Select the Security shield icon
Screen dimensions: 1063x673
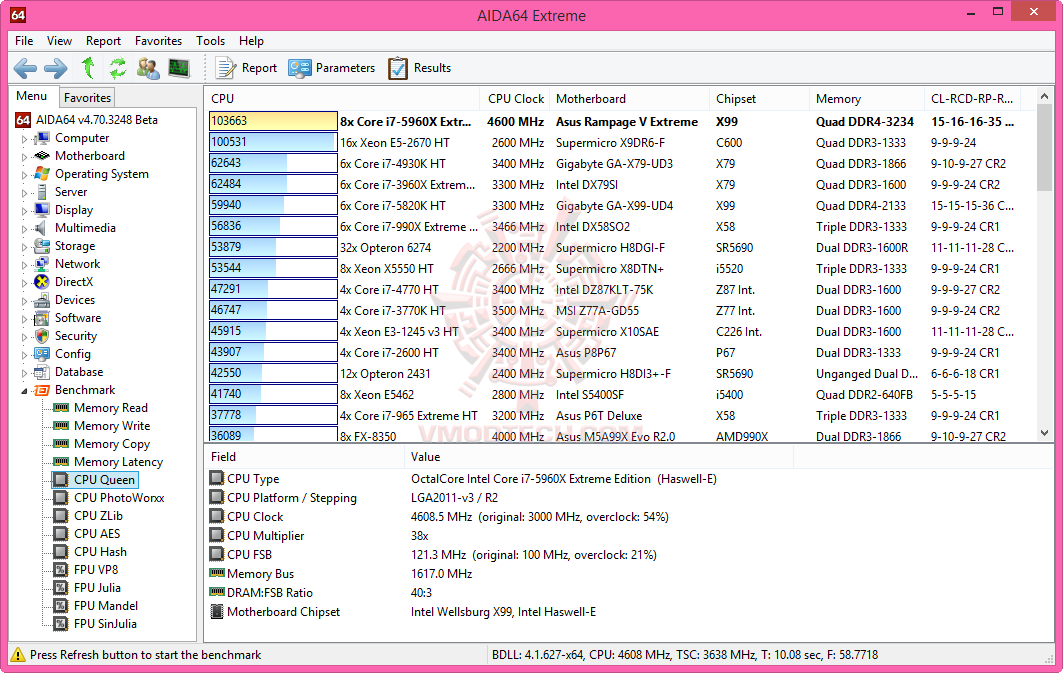coord(42,335)
